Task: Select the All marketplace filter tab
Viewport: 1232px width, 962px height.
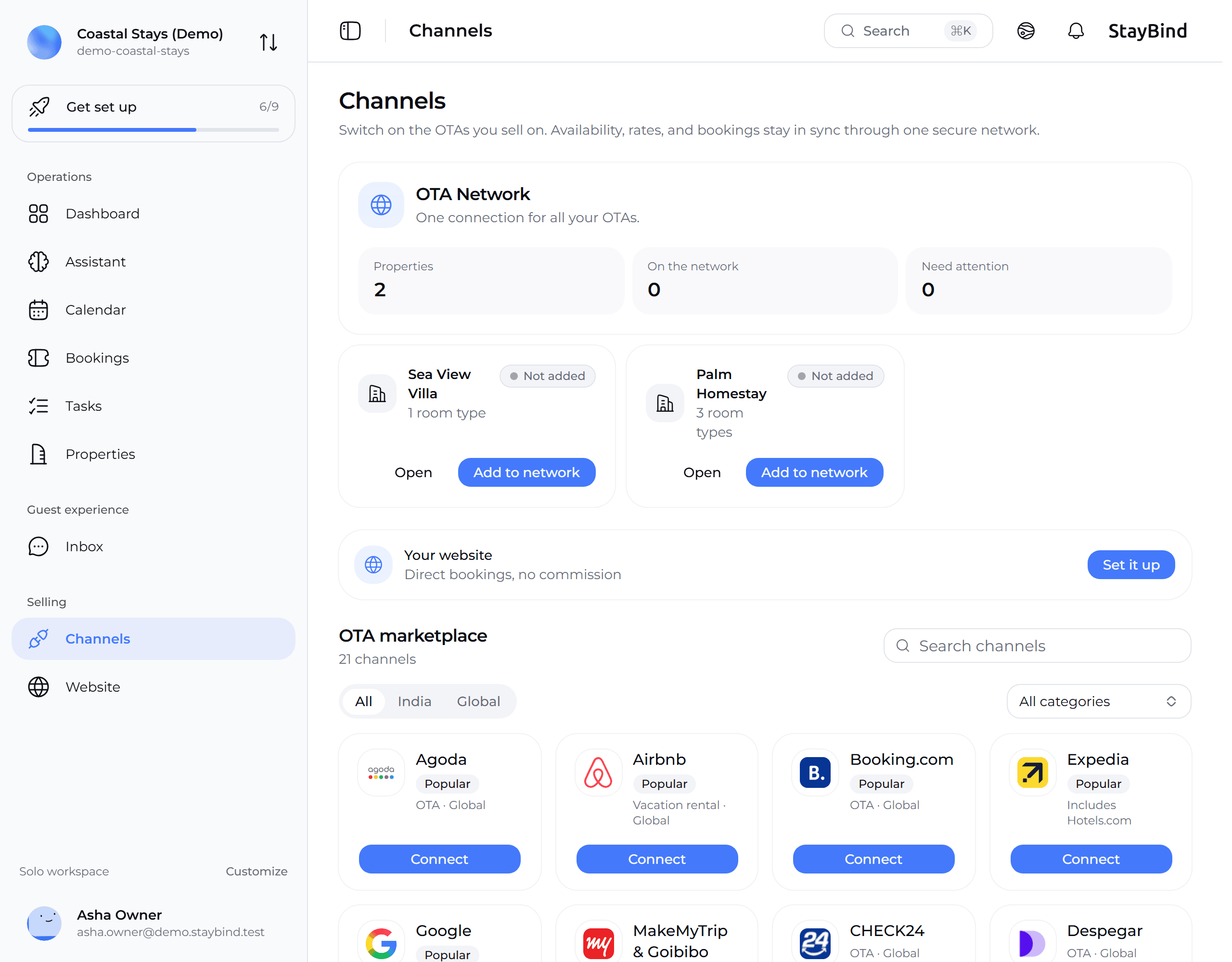Action: pyautogui.click(x=363, y=700)
